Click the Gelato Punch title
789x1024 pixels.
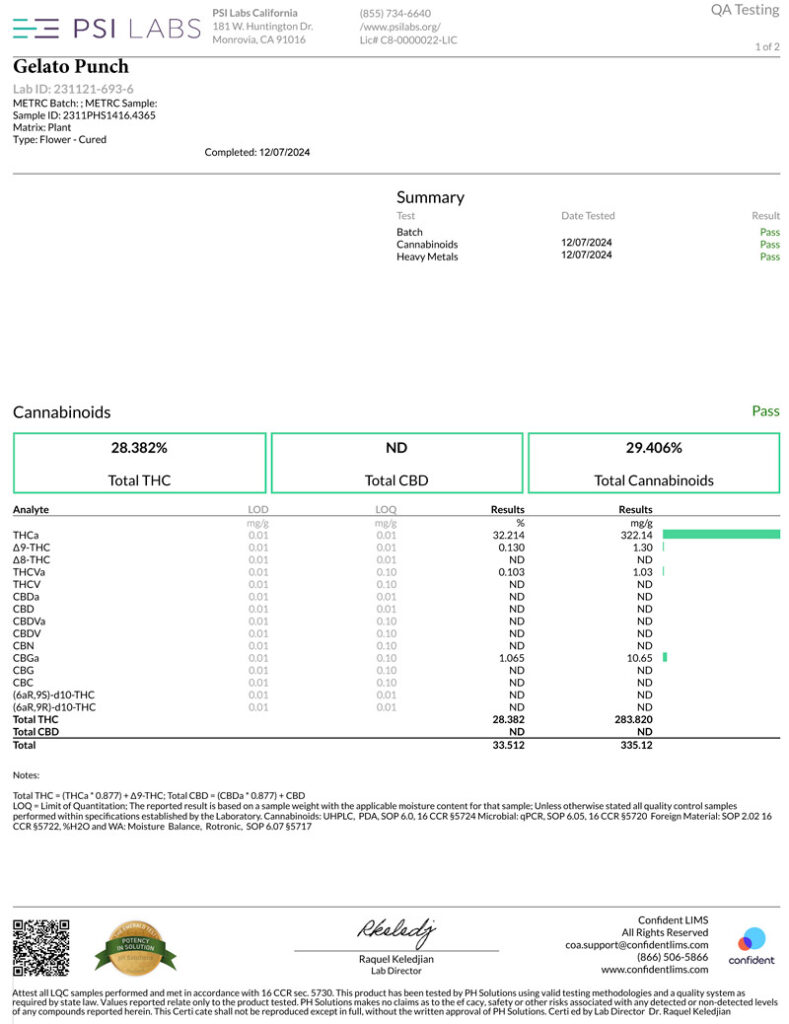(x=71, y=67)
